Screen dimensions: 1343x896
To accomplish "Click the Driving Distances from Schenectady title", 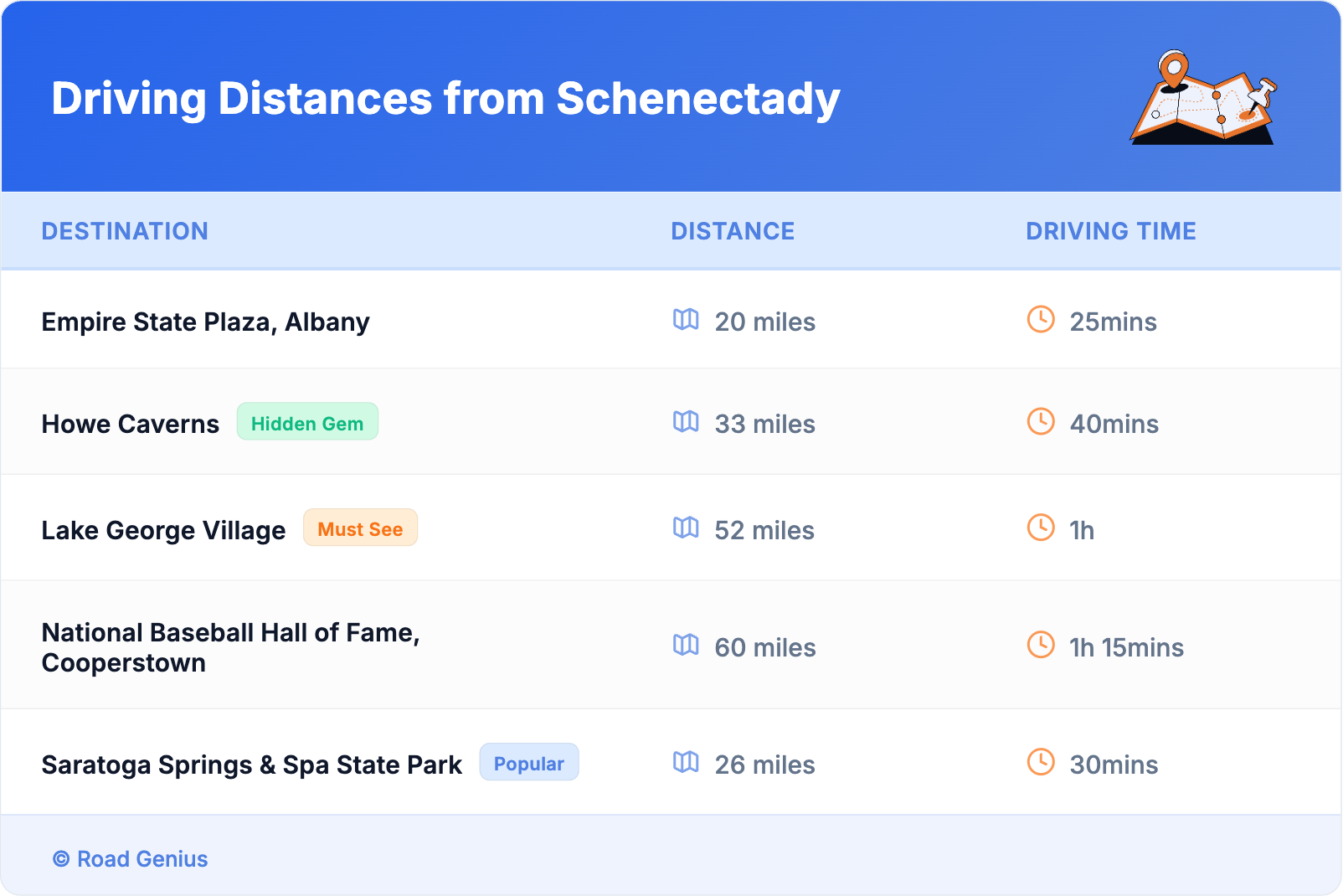I will (445, 99).
